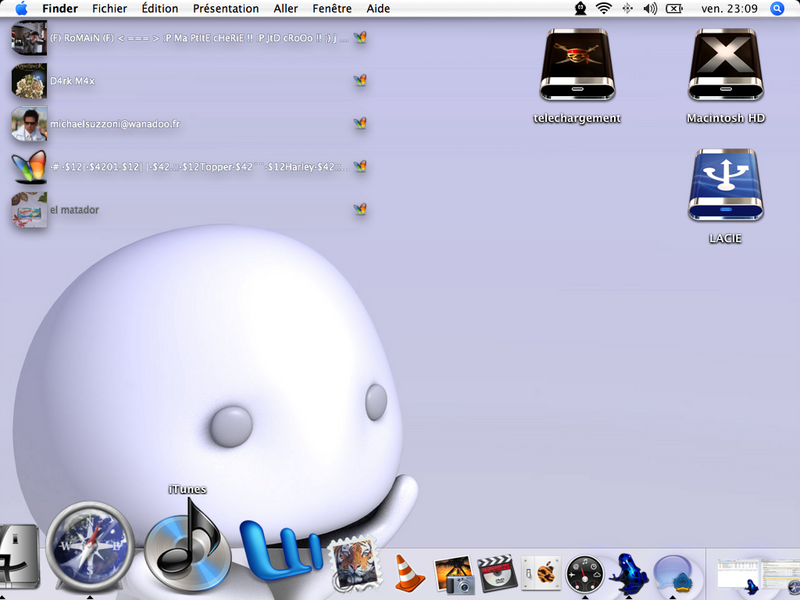This screenshot has width=800, height=600.
Task: Open System Preferences light switch dock icon
Action: pyautogui.click(x=541, y=573)
